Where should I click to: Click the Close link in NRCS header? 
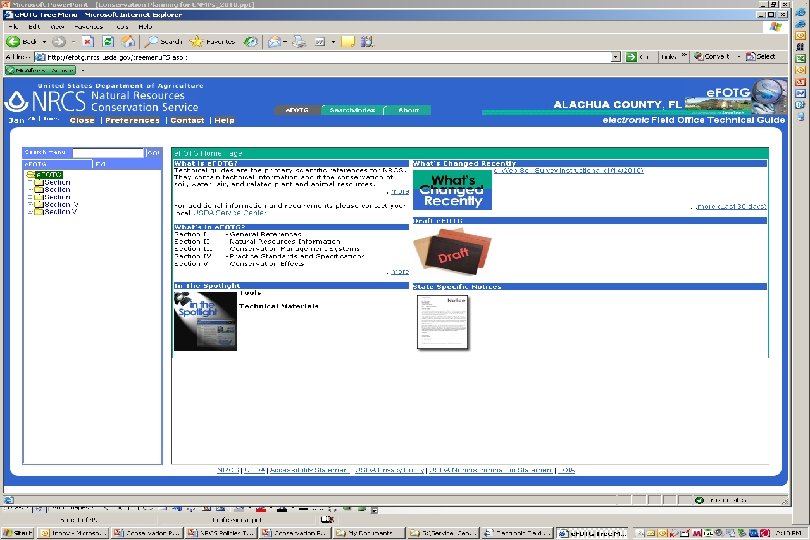pyautogui.click(x=82, y=120)
